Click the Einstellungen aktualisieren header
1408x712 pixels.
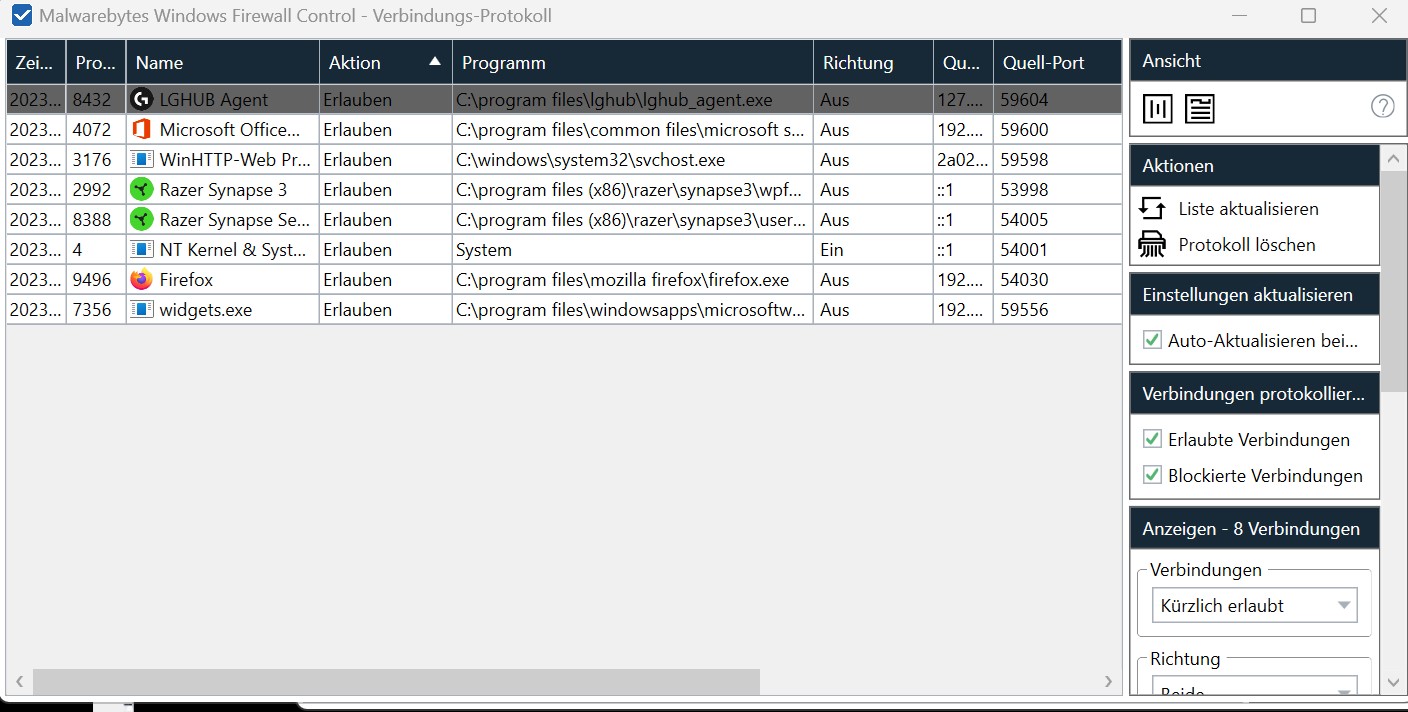click(x=1254, y=294)
